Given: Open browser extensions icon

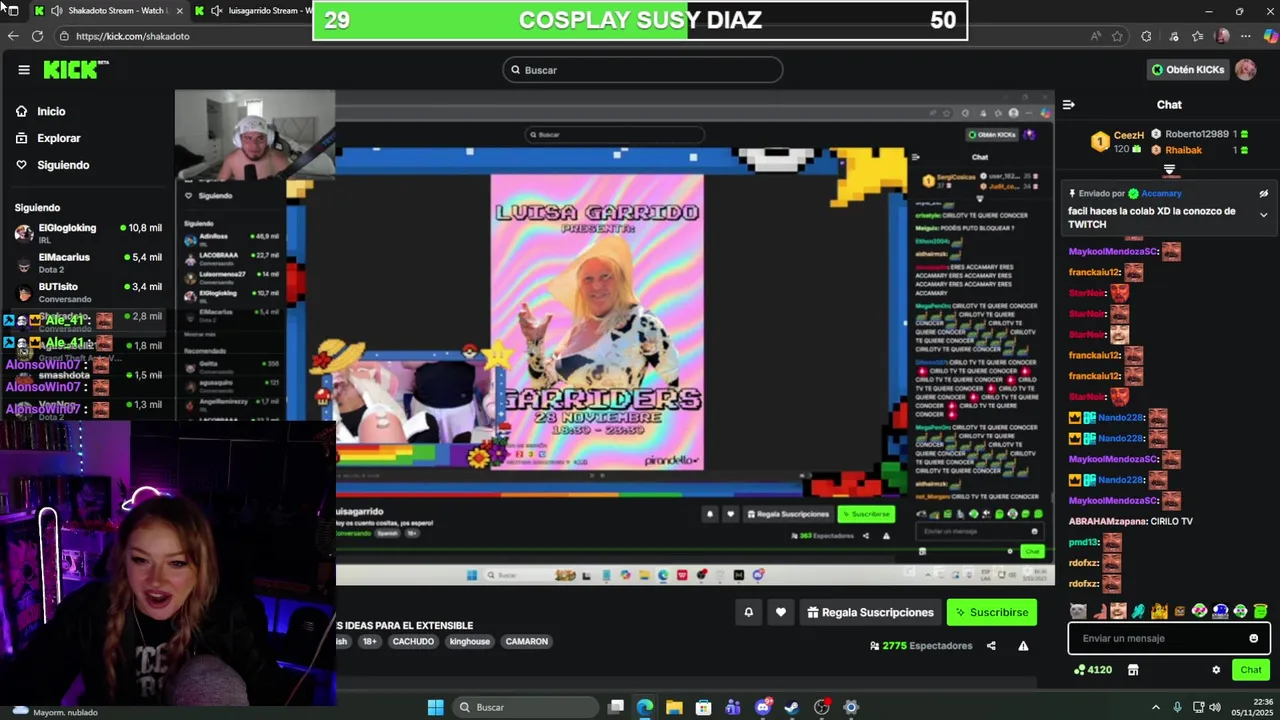Looking at the screenshot, I should click(1146, 36).
